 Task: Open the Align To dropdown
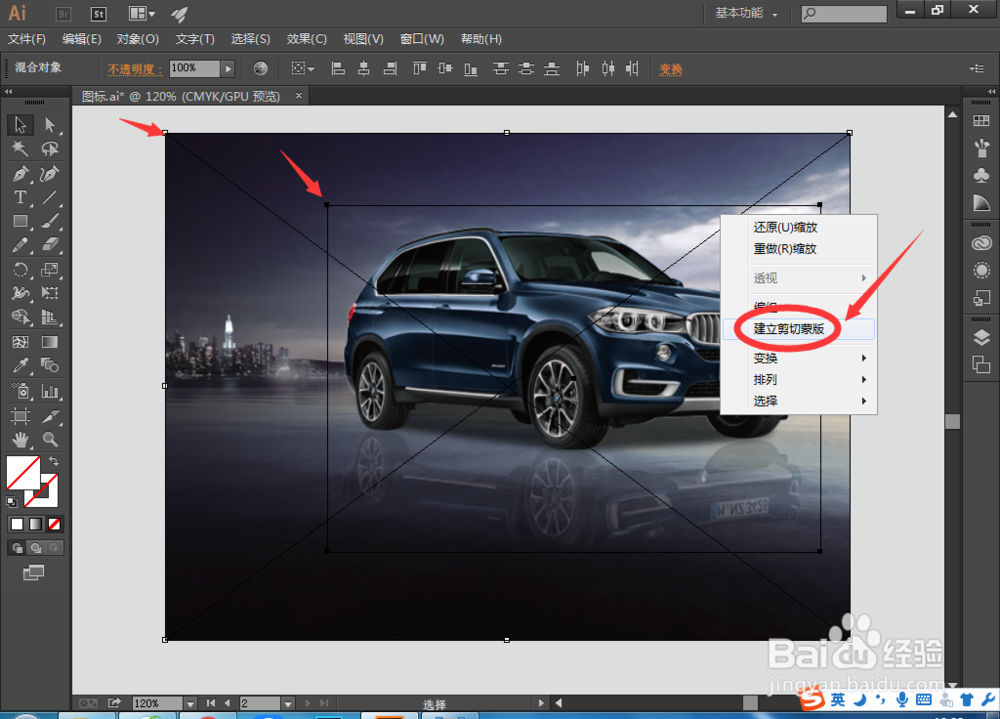[303, 68]
